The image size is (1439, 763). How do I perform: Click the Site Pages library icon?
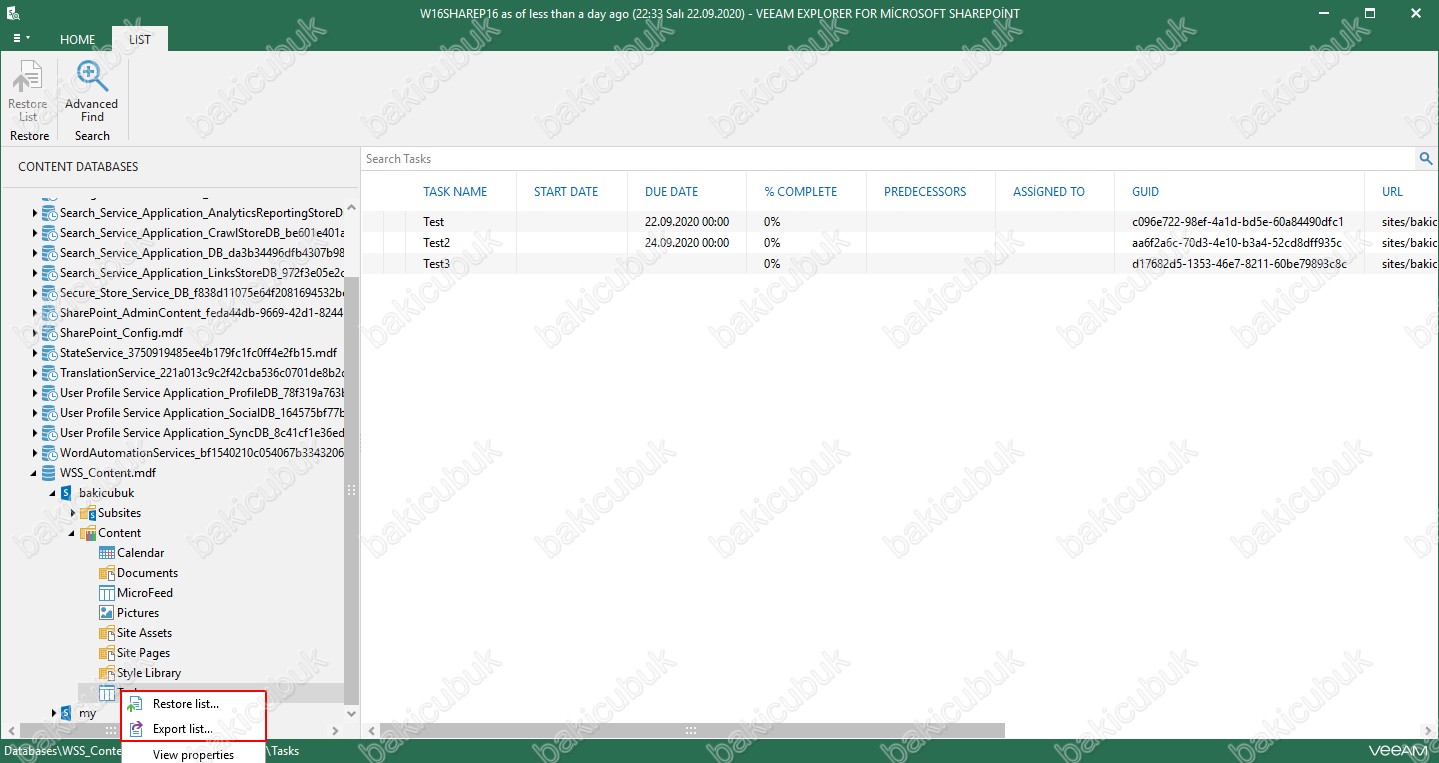[107, 653]
